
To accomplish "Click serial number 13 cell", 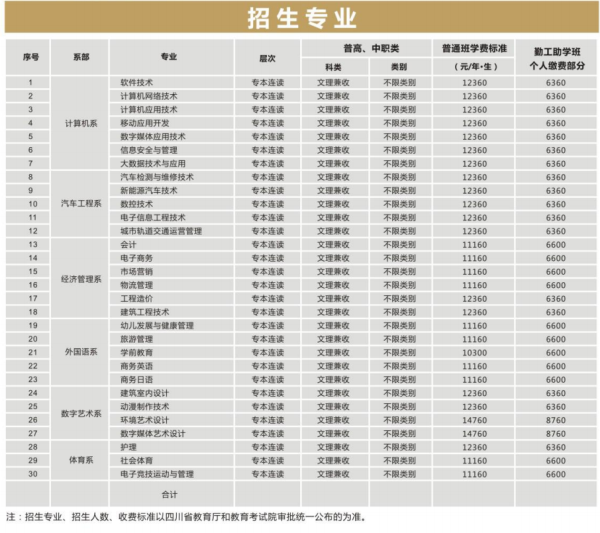I will (28, 244).
